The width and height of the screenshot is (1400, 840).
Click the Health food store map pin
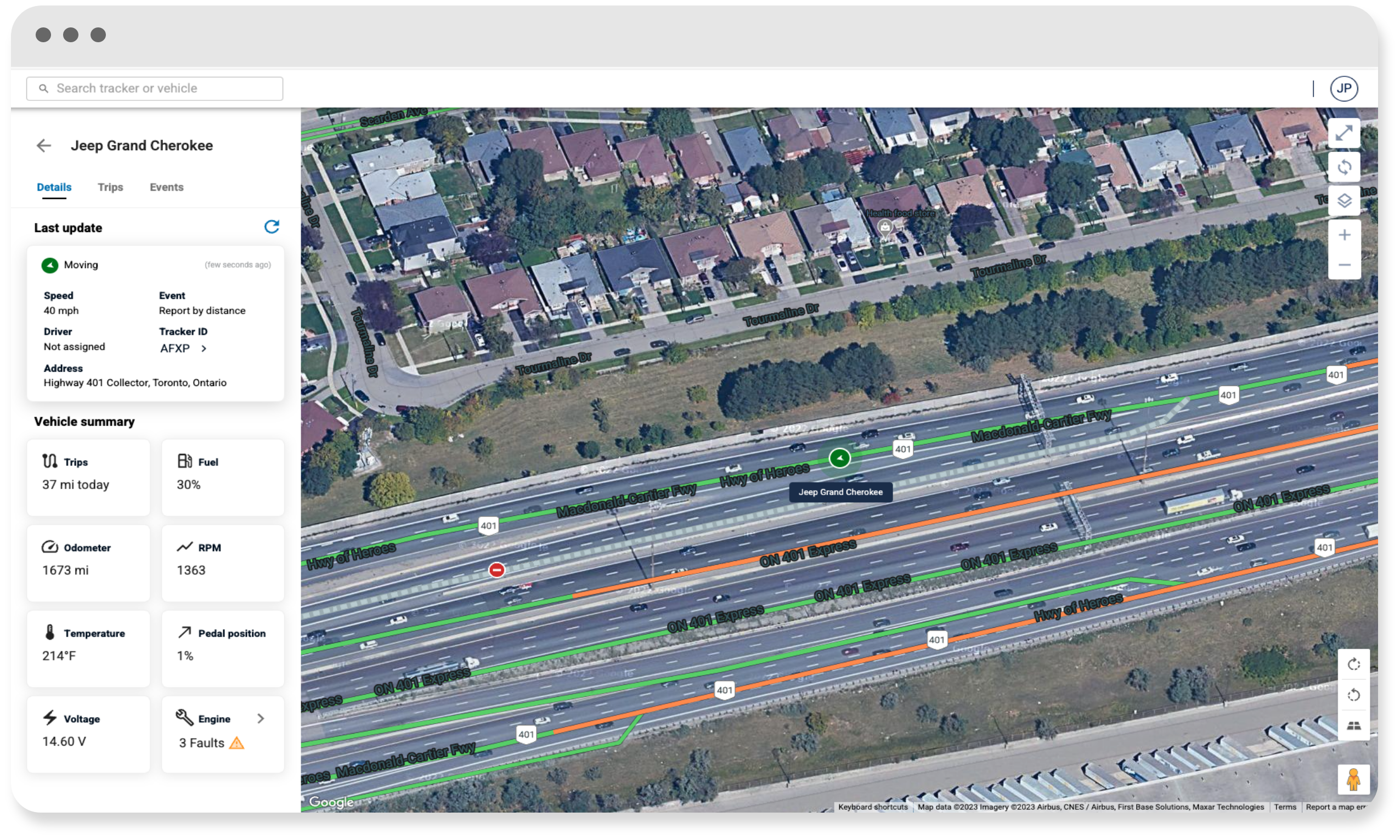(884, 228)
